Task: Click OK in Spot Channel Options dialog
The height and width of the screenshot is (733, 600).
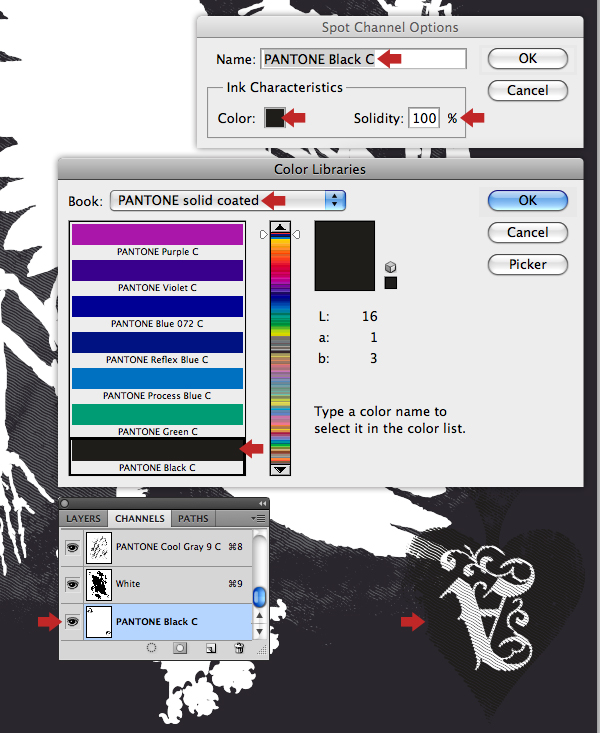Action: tap(528, 58)
